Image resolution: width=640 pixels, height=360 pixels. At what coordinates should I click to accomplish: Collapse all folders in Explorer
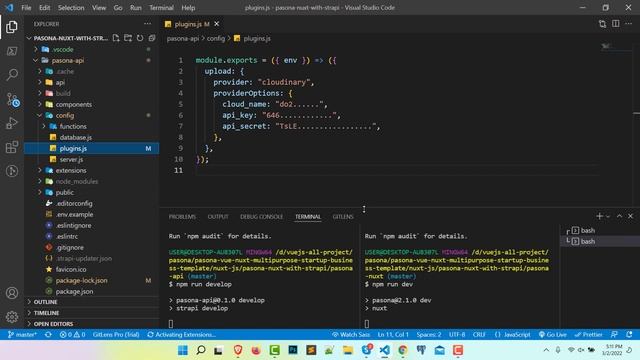(x=152, y=38)
